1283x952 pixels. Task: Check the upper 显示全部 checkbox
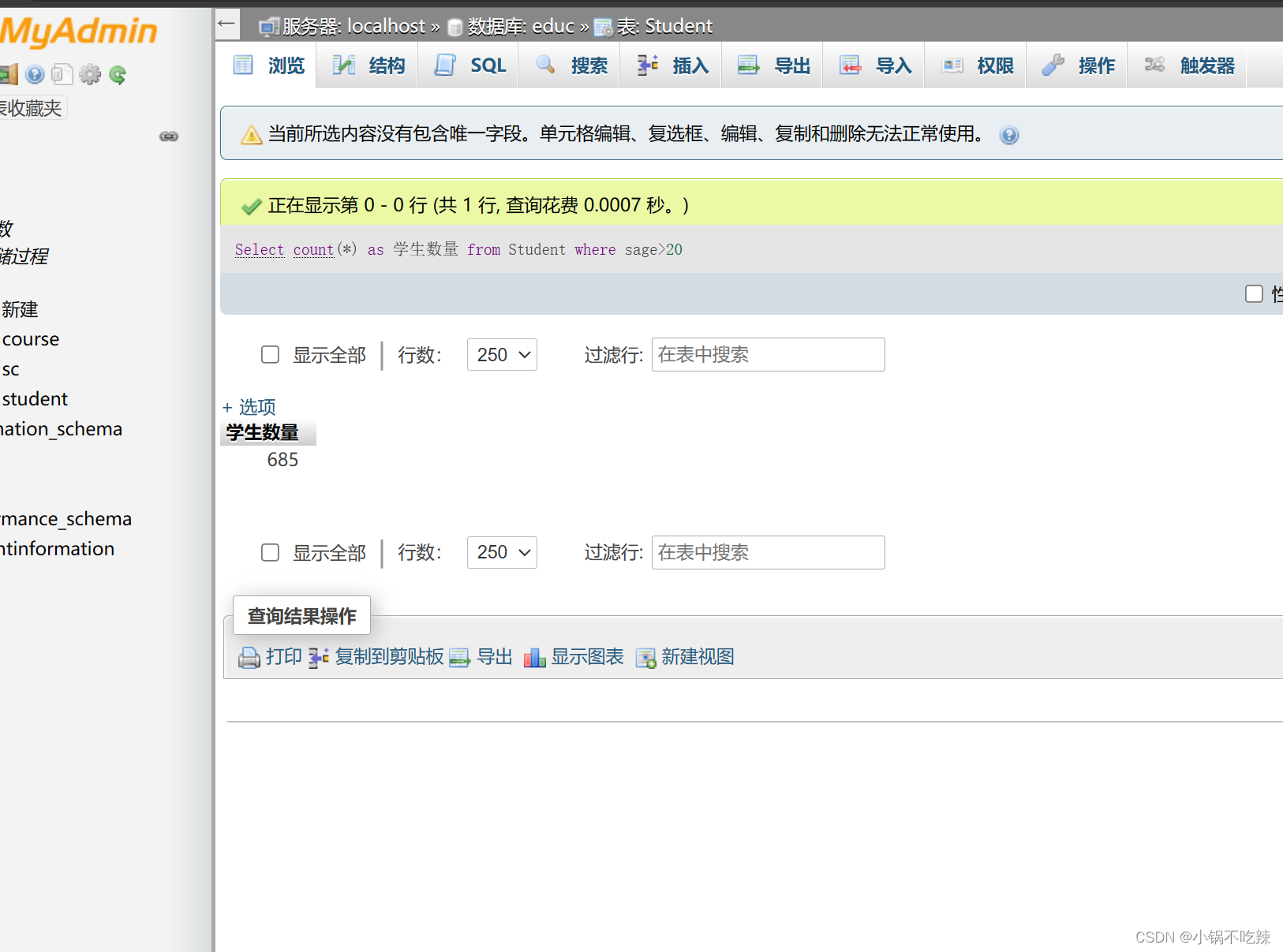pos(270,355)
